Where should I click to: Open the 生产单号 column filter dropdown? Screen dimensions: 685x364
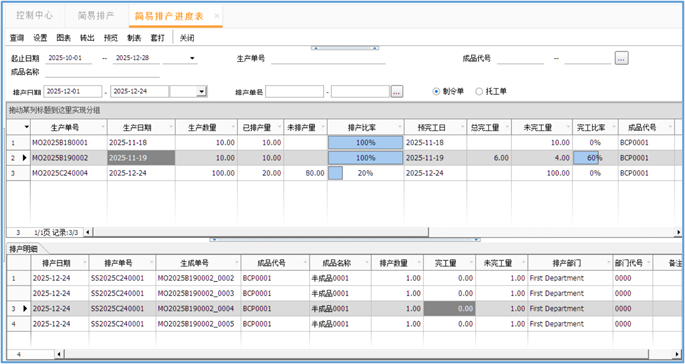click(x=103, y=127)
